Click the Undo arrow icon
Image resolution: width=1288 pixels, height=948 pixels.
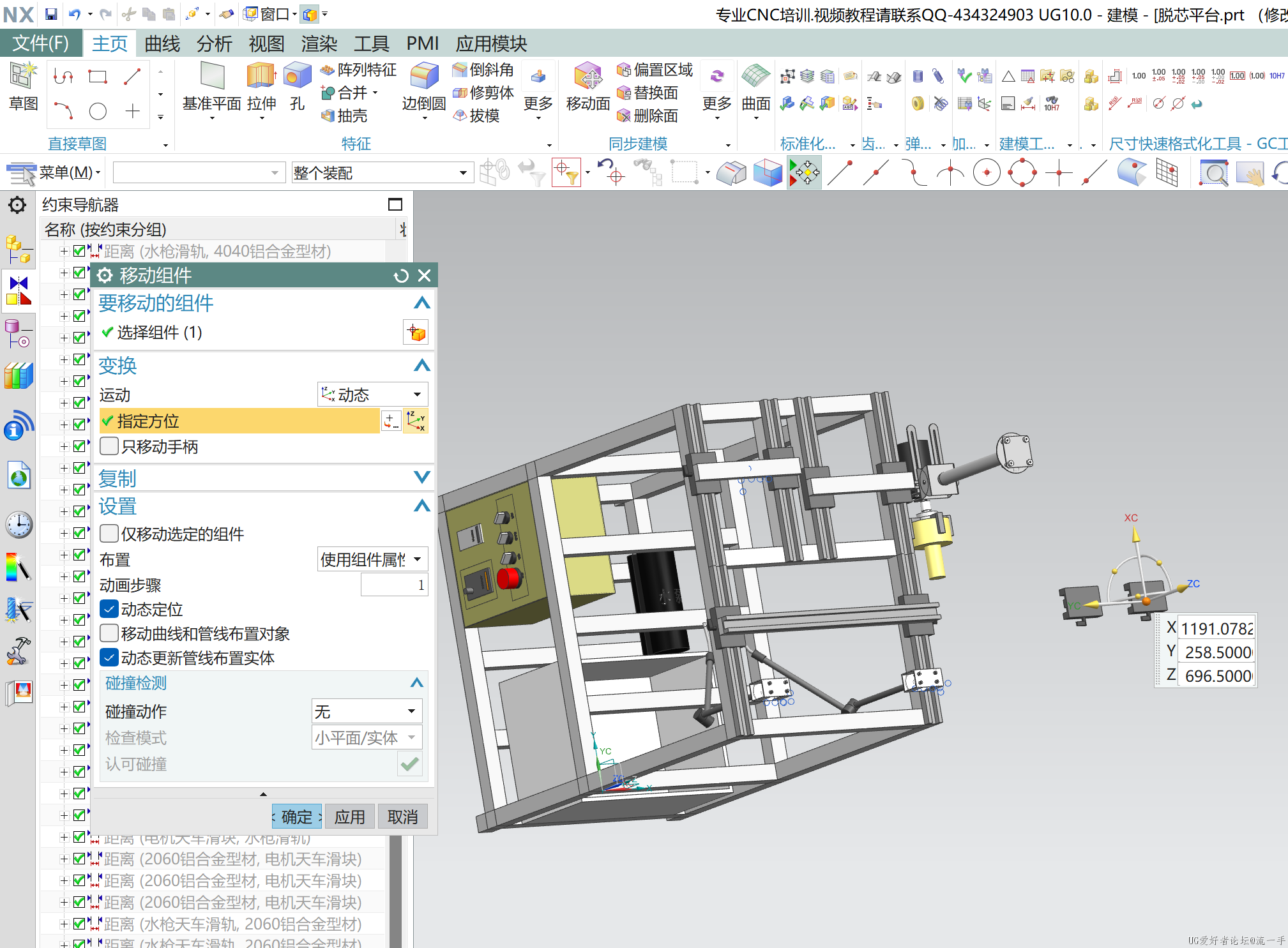(x=75, y=13)
